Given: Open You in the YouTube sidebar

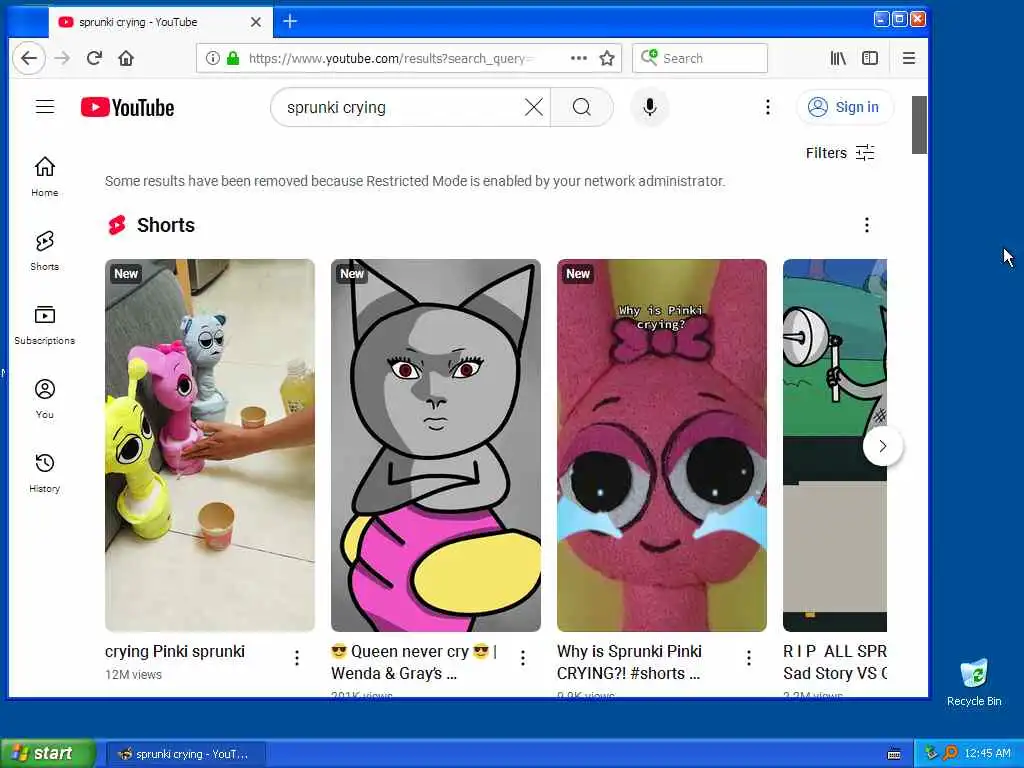Looking at the screenshot, I should [44, 398].
